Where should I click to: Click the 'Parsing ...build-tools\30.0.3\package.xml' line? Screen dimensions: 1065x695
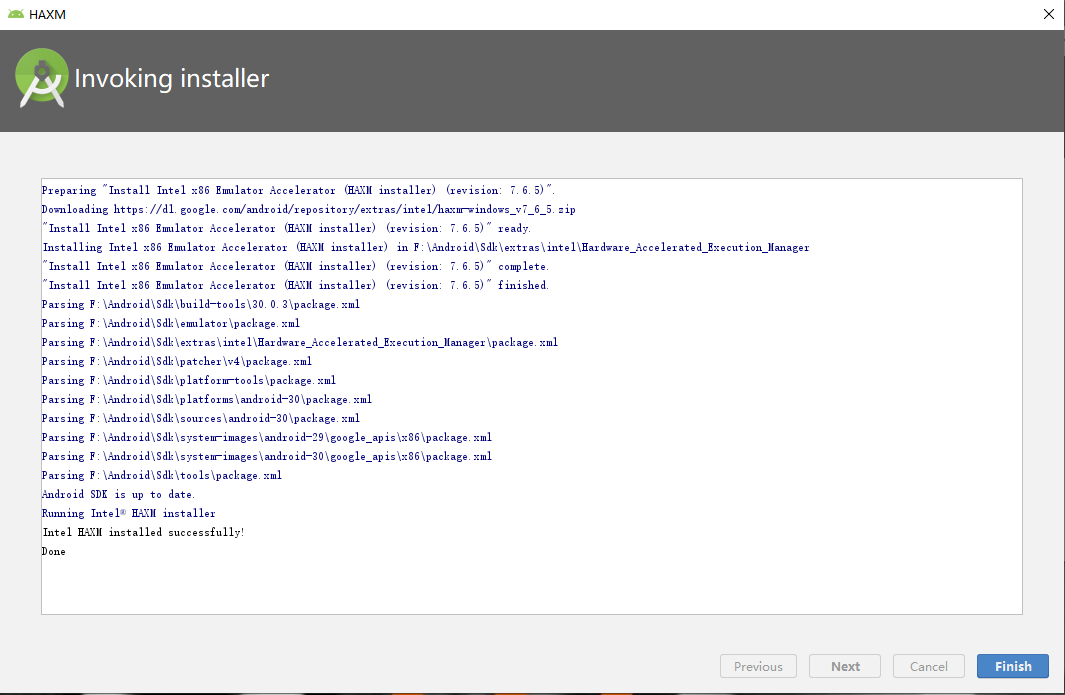200,304
